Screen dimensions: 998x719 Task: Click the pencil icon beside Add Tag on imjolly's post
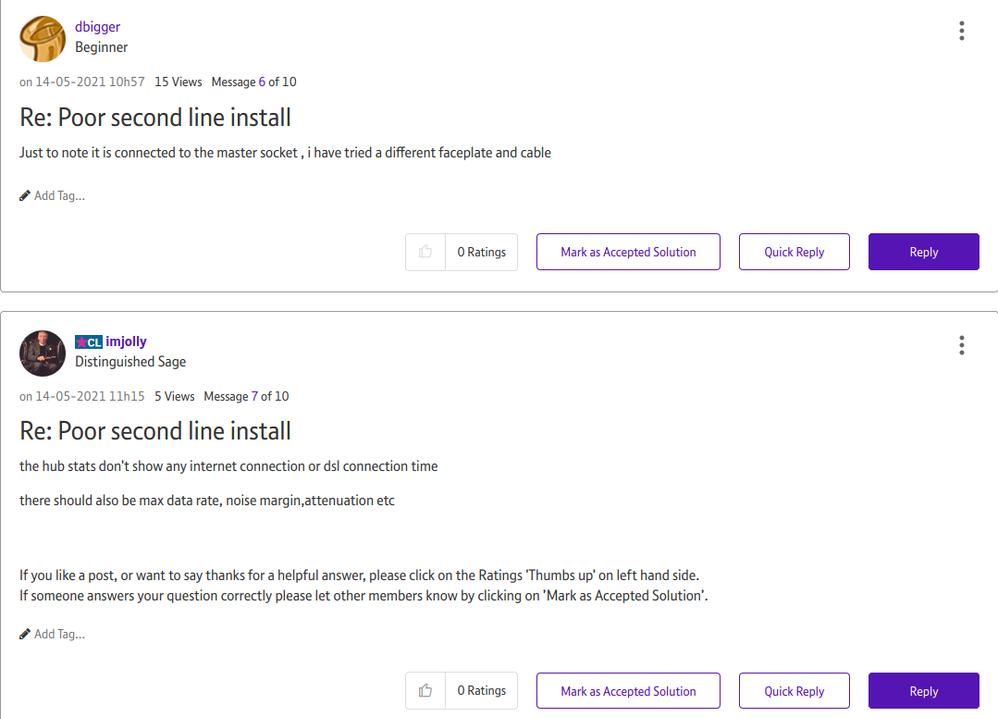point(24,633)
